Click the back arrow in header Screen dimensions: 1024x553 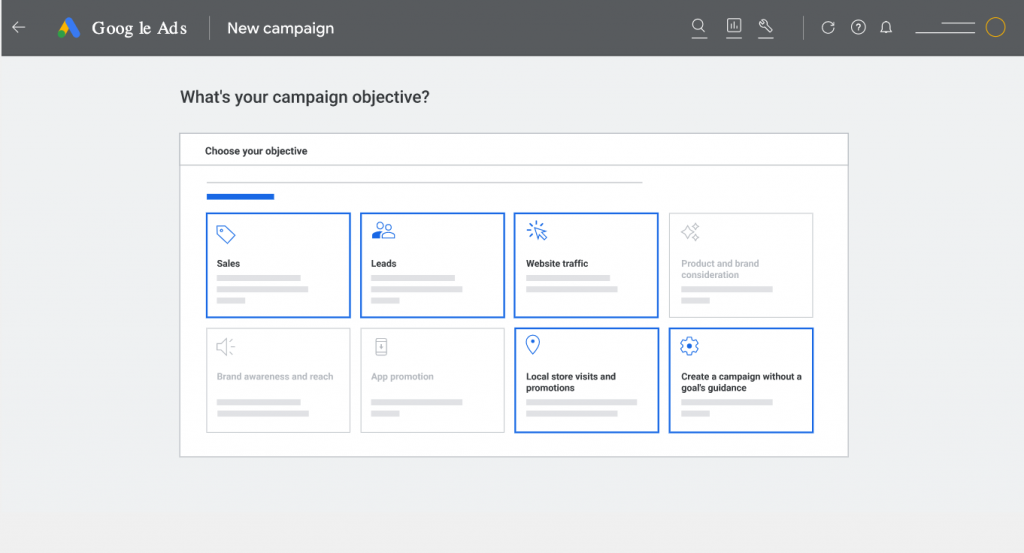pyautogui.click(x=18, y=28)
